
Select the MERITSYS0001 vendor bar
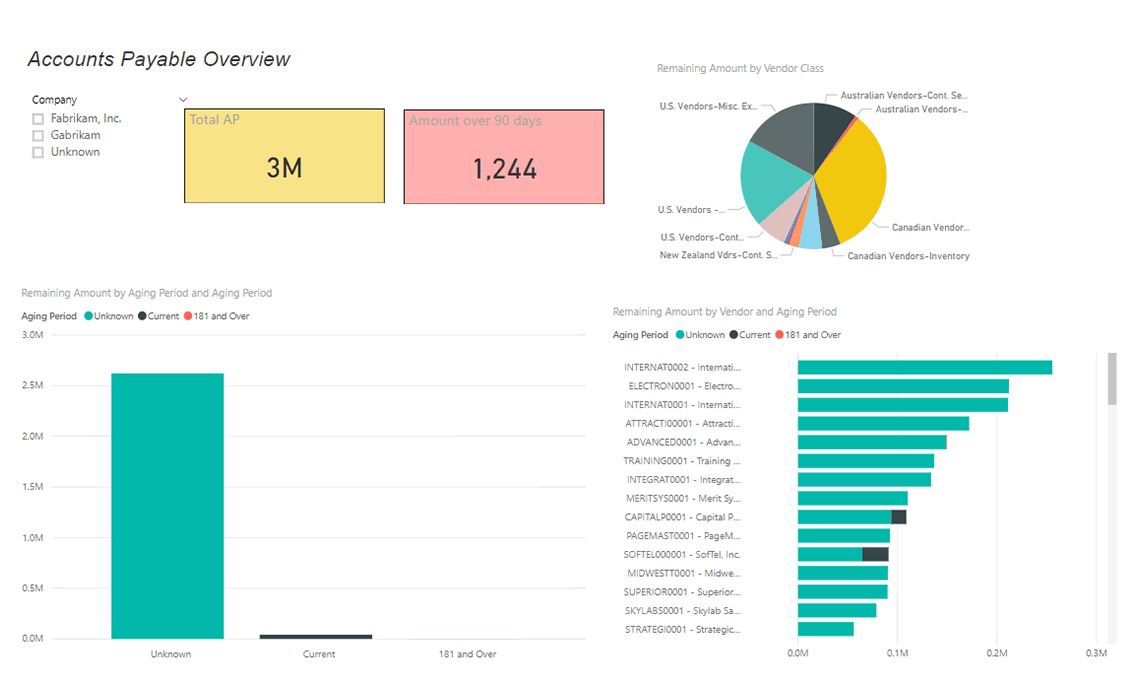853,499
